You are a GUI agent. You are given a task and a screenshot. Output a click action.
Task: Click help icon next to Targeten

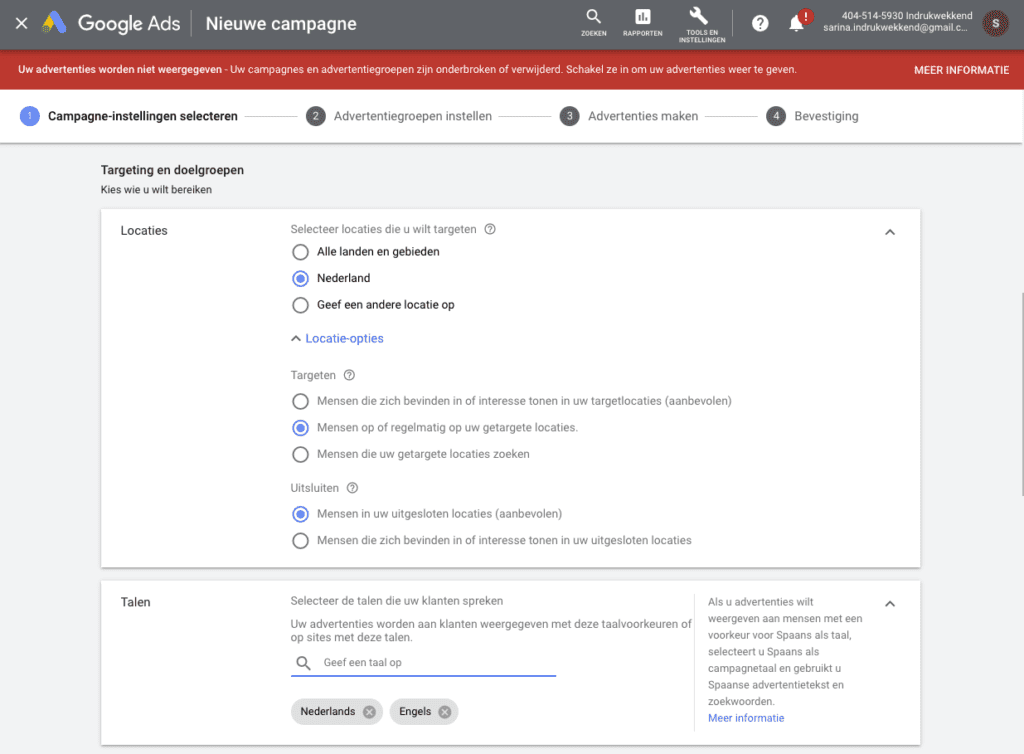tap(349, 376)
